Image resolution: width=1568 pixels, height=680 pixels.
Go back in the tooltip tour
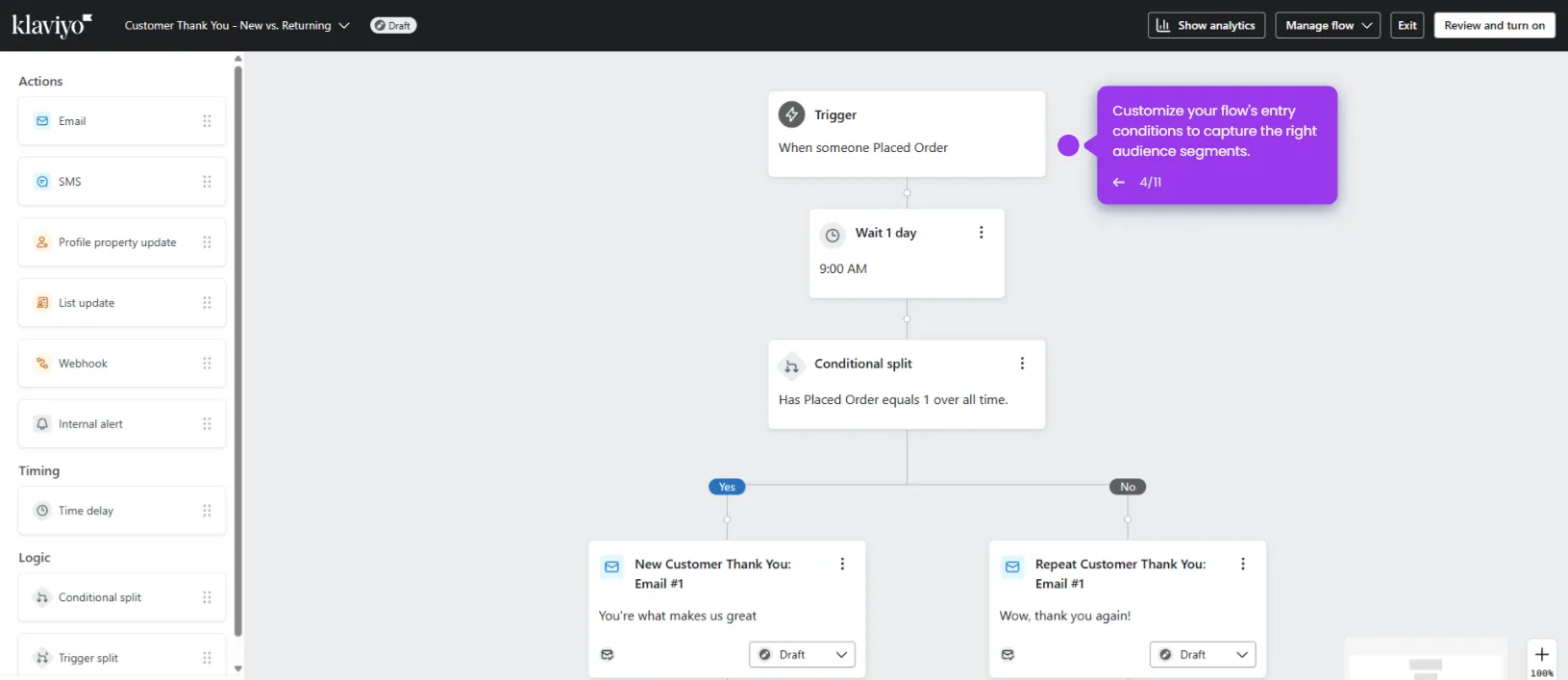coord(1118,182)
